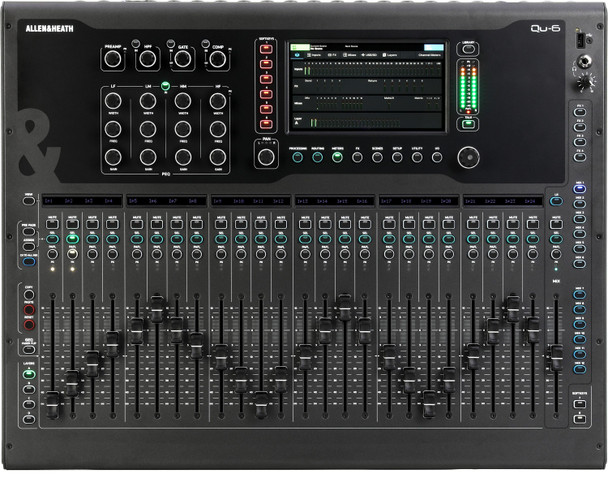Open the FX screen key

tap(357, 157)
